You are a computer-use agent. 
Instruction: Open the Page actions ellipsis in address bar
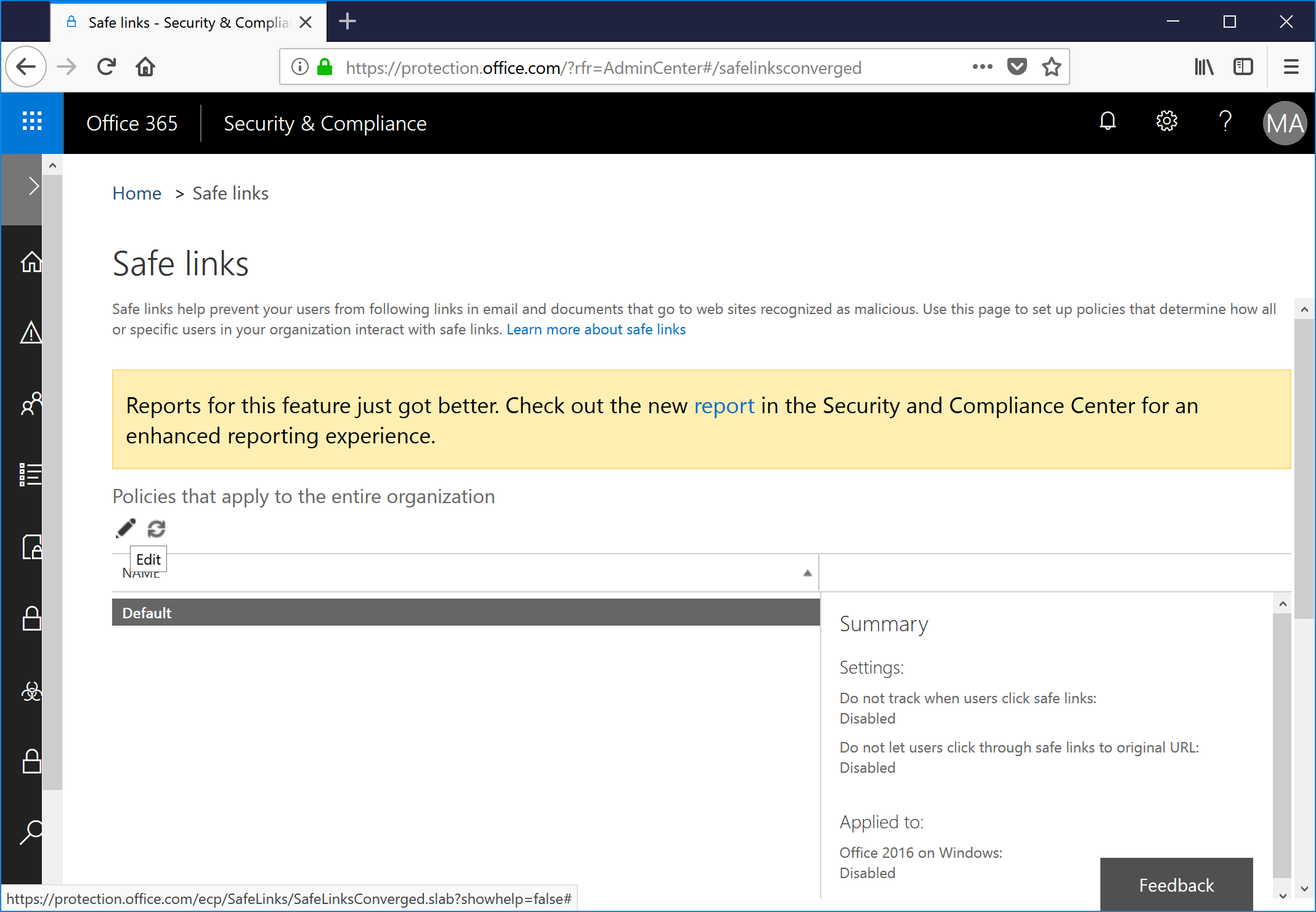point(982,67)
